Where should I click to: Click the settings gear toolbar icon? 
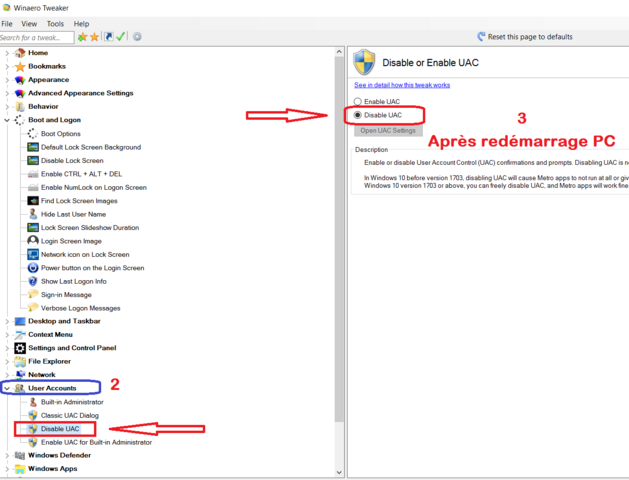(x=137, y=37)
